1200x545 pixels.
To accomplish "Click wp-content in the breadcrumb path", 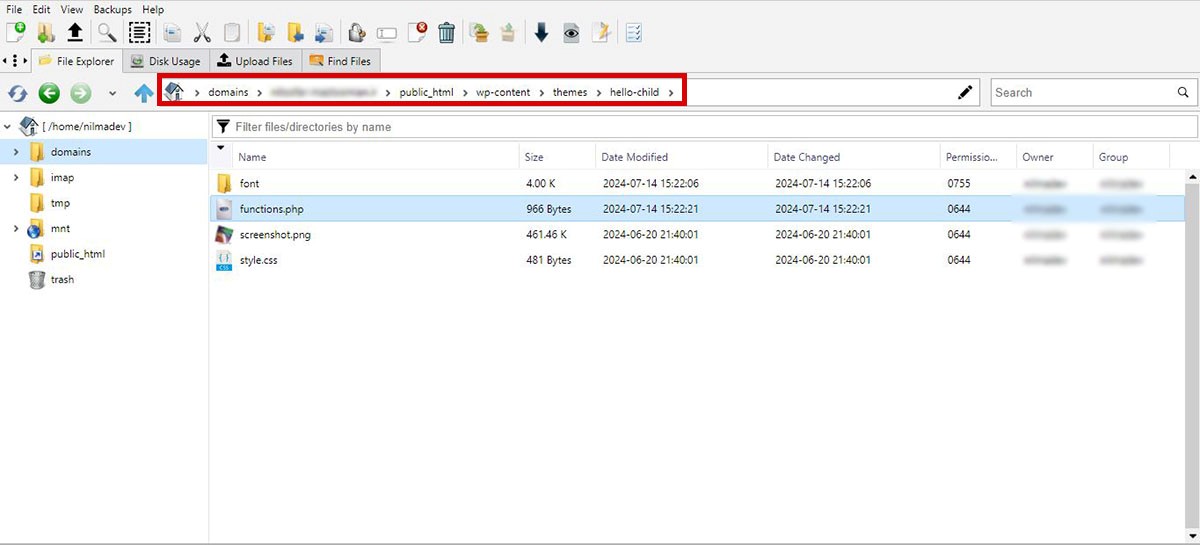I will [x=505, y=92].
